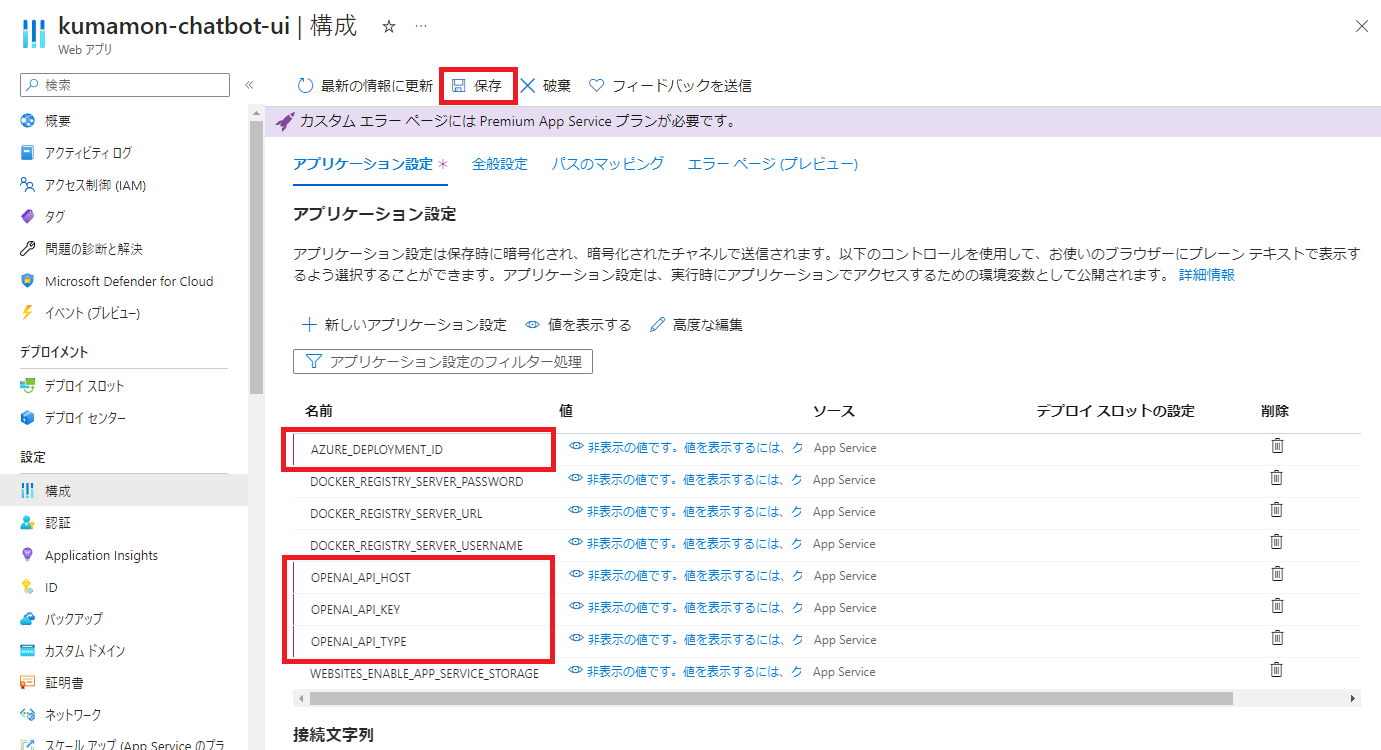Open Application Insights from the sidebar
The width and height of the screenshot is (1381, 750).
coord(101,555)
